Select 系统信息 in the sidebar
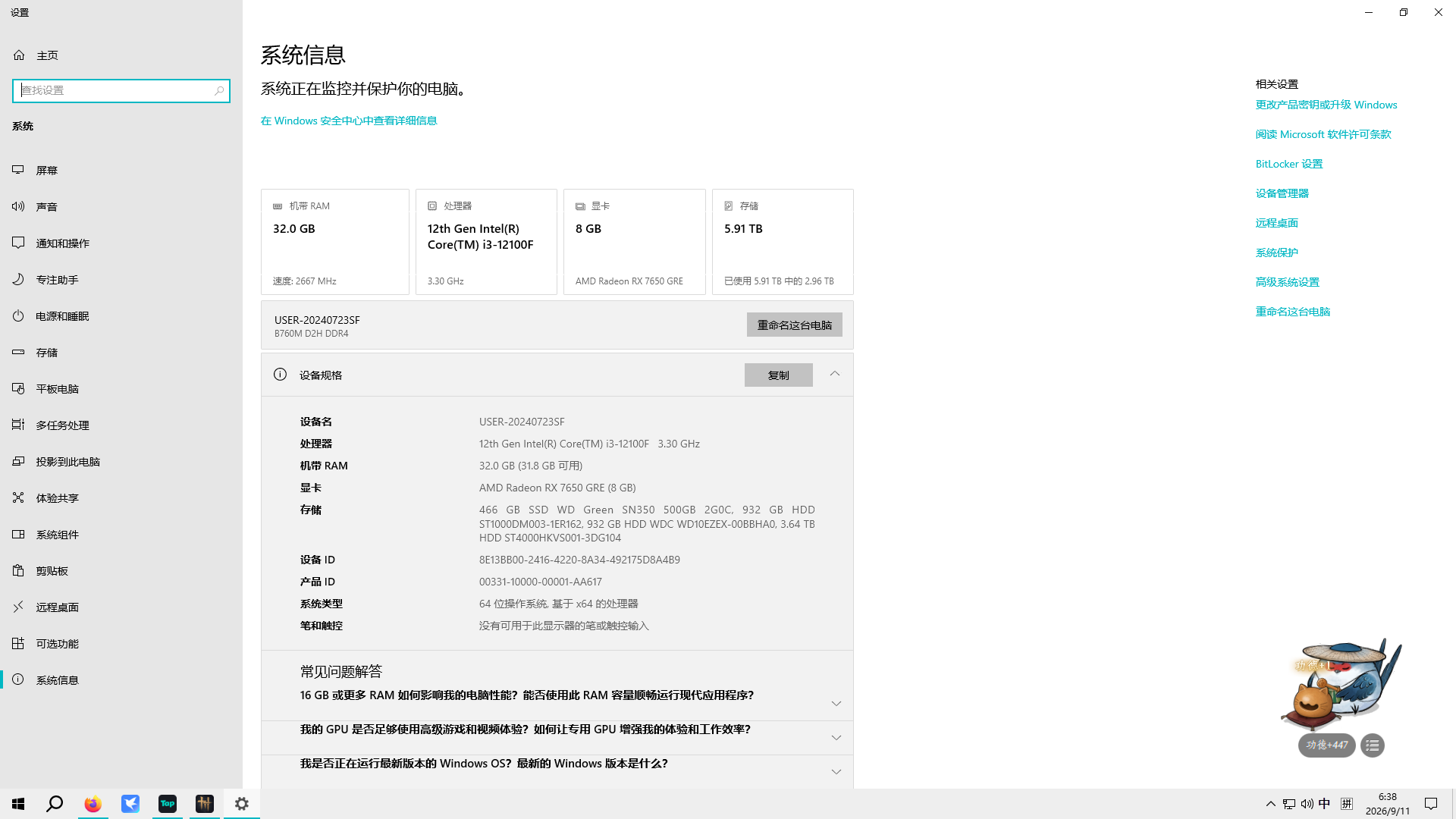1456x819 pixels. click(x=121, y=680)
